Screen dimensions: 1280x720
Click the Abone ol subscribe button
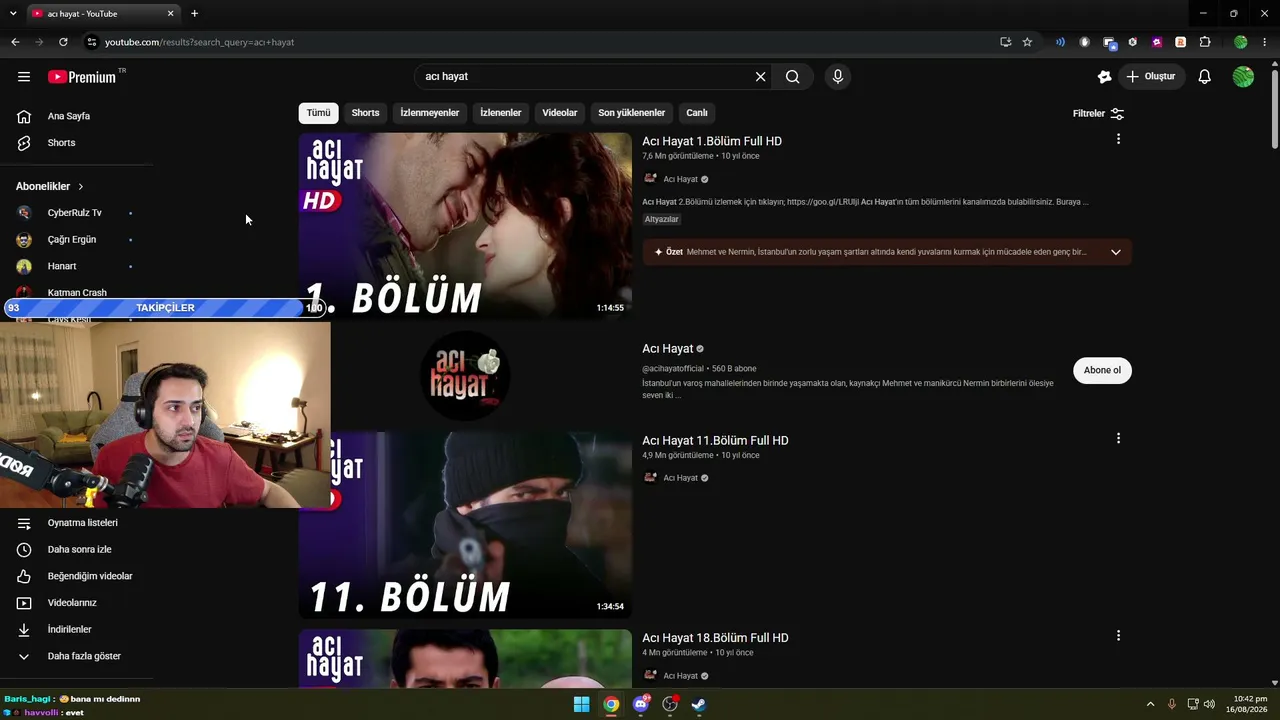pyautogui.click(x=1102, y=370)
